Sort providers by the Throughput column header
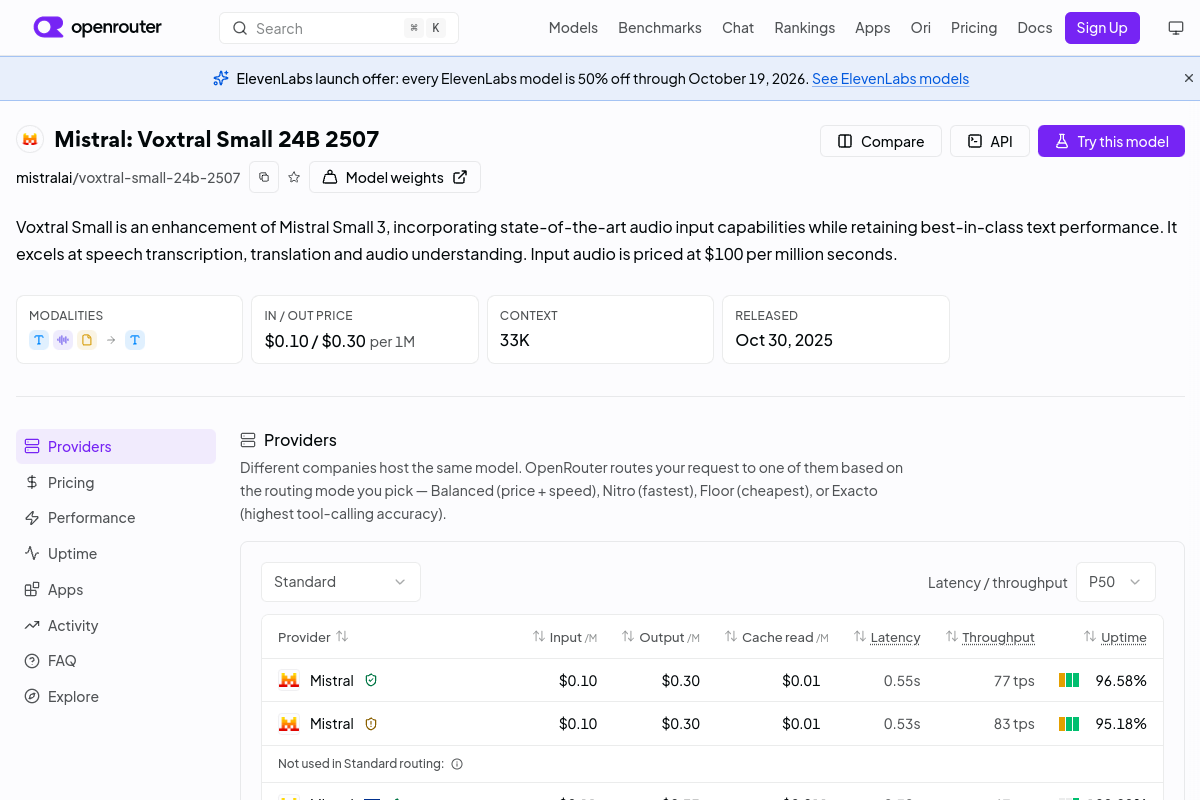This screenshot has height=800, width=1200. pyautogui.click(x=990, y=637)
